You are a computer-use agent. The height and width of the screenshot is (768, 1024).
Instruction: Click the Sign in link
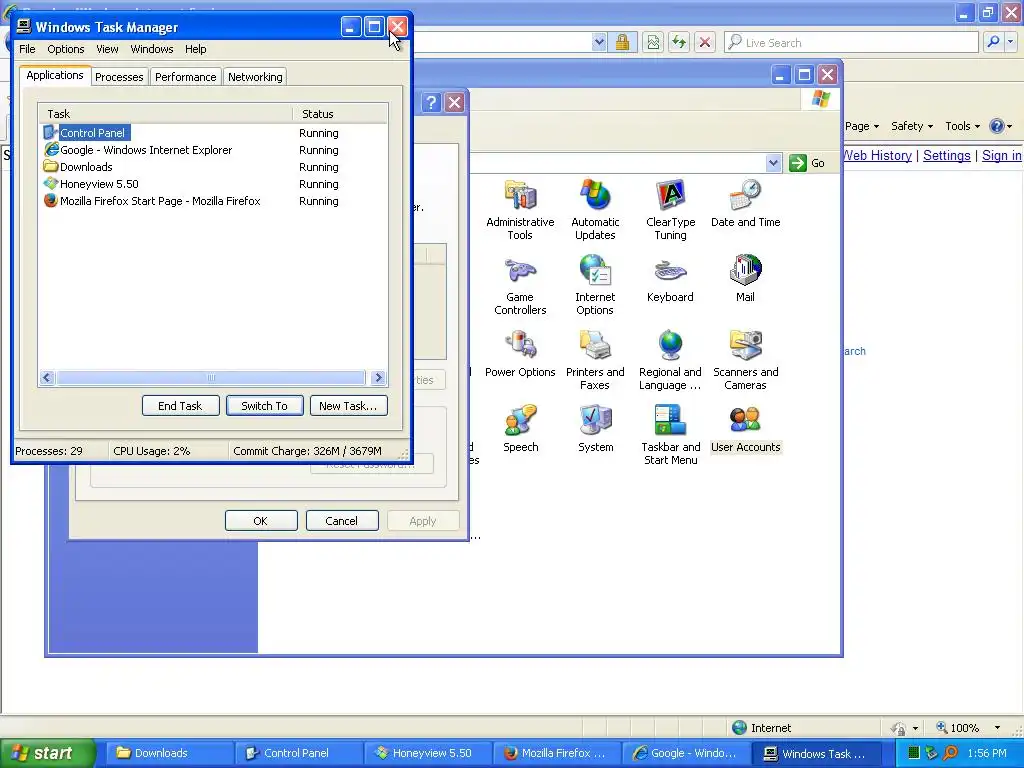pyautogui.click(x=1002, y=155)
